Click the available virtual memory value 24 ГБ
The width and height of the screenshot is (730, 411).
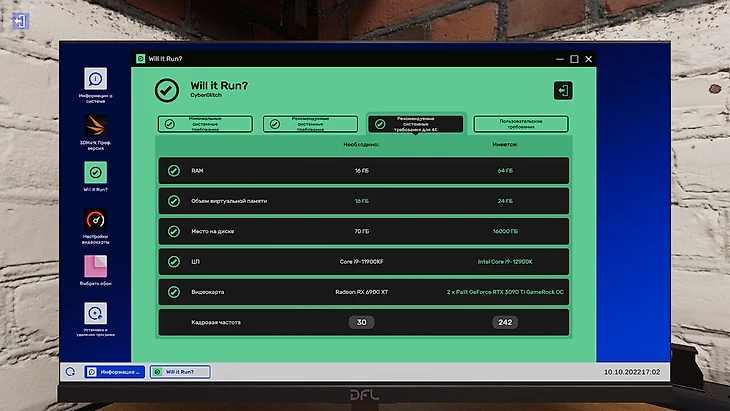pyautogui.click(x=505, y=201)
